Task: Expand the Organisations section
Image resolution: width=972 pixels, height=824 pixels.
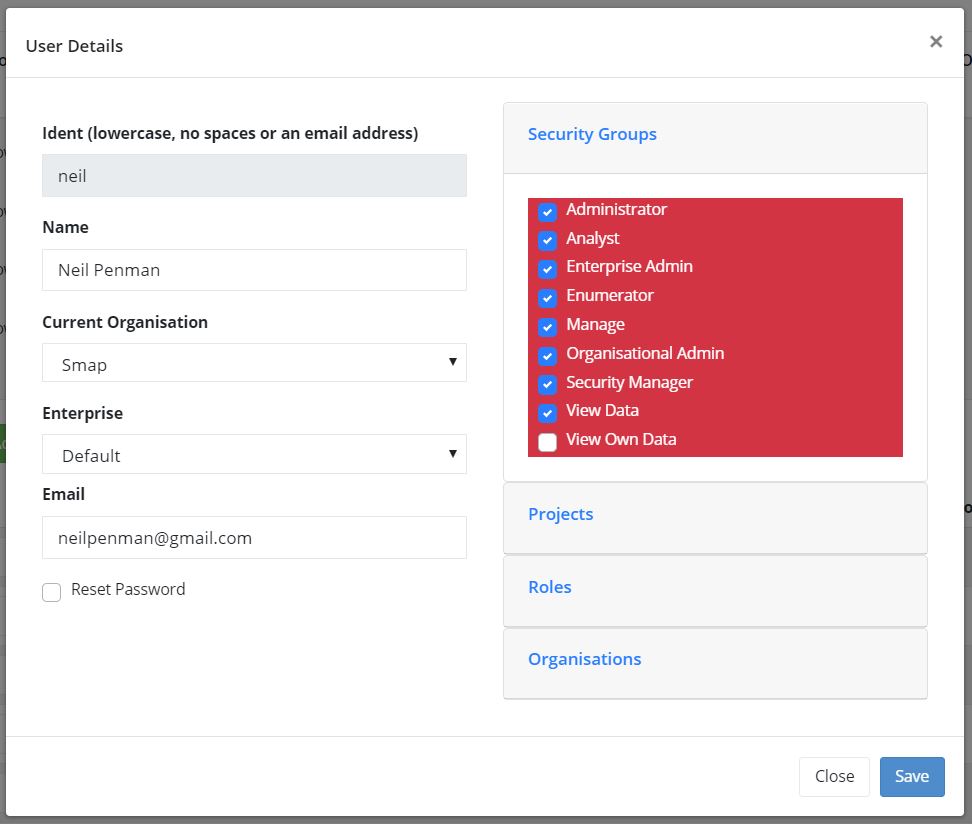Action: (584, 659)
